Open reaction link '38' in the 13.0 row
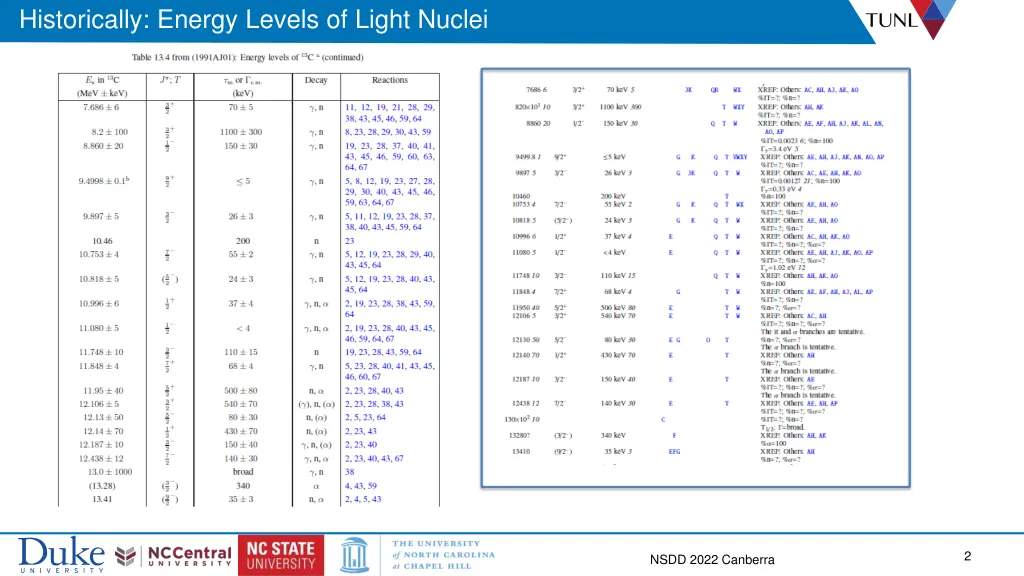Viewport: 1024px width, 576px height. (x=349, y=472)
